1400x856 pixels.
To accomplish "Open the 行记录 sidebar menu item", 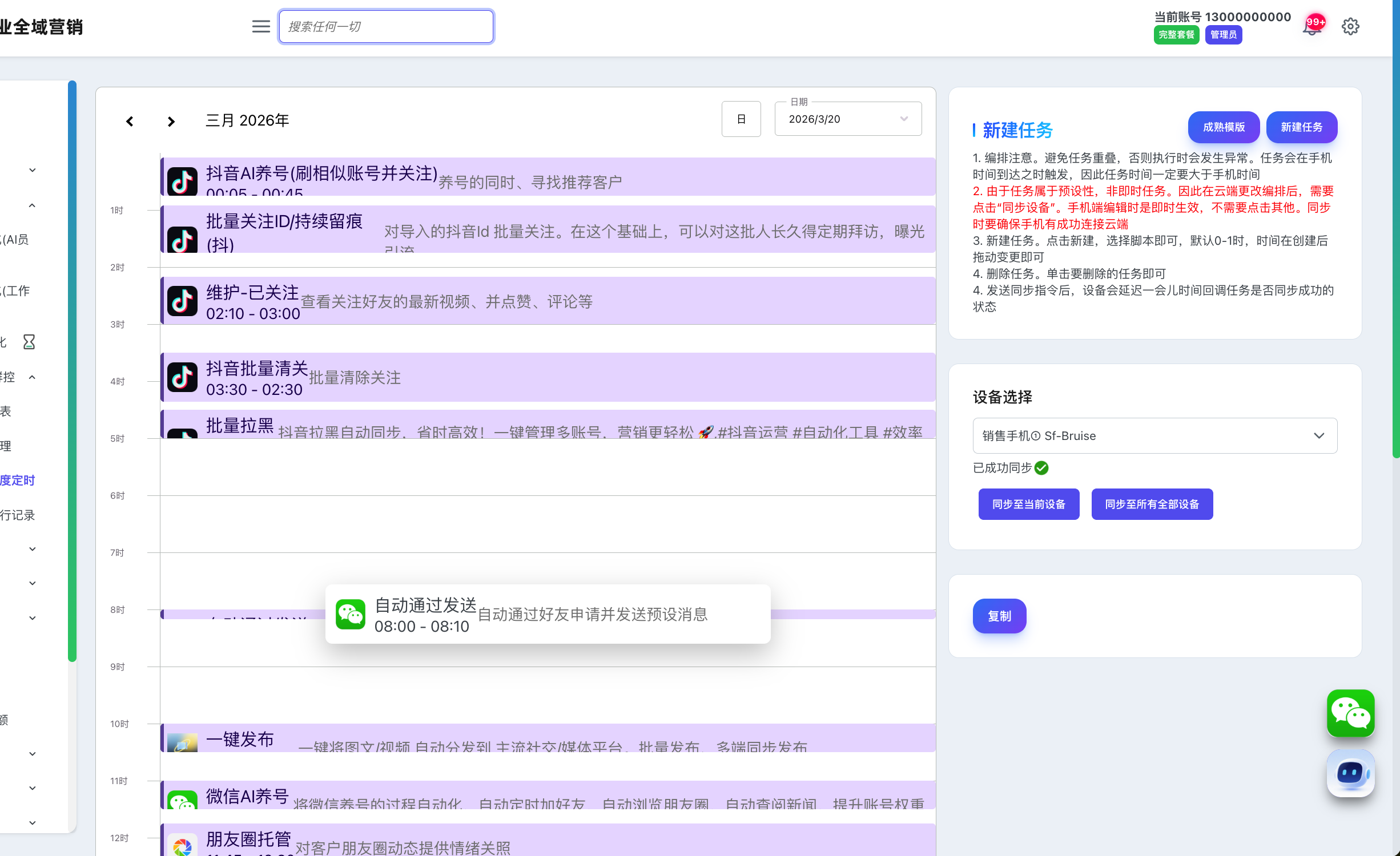I will (x=18, y=515).
